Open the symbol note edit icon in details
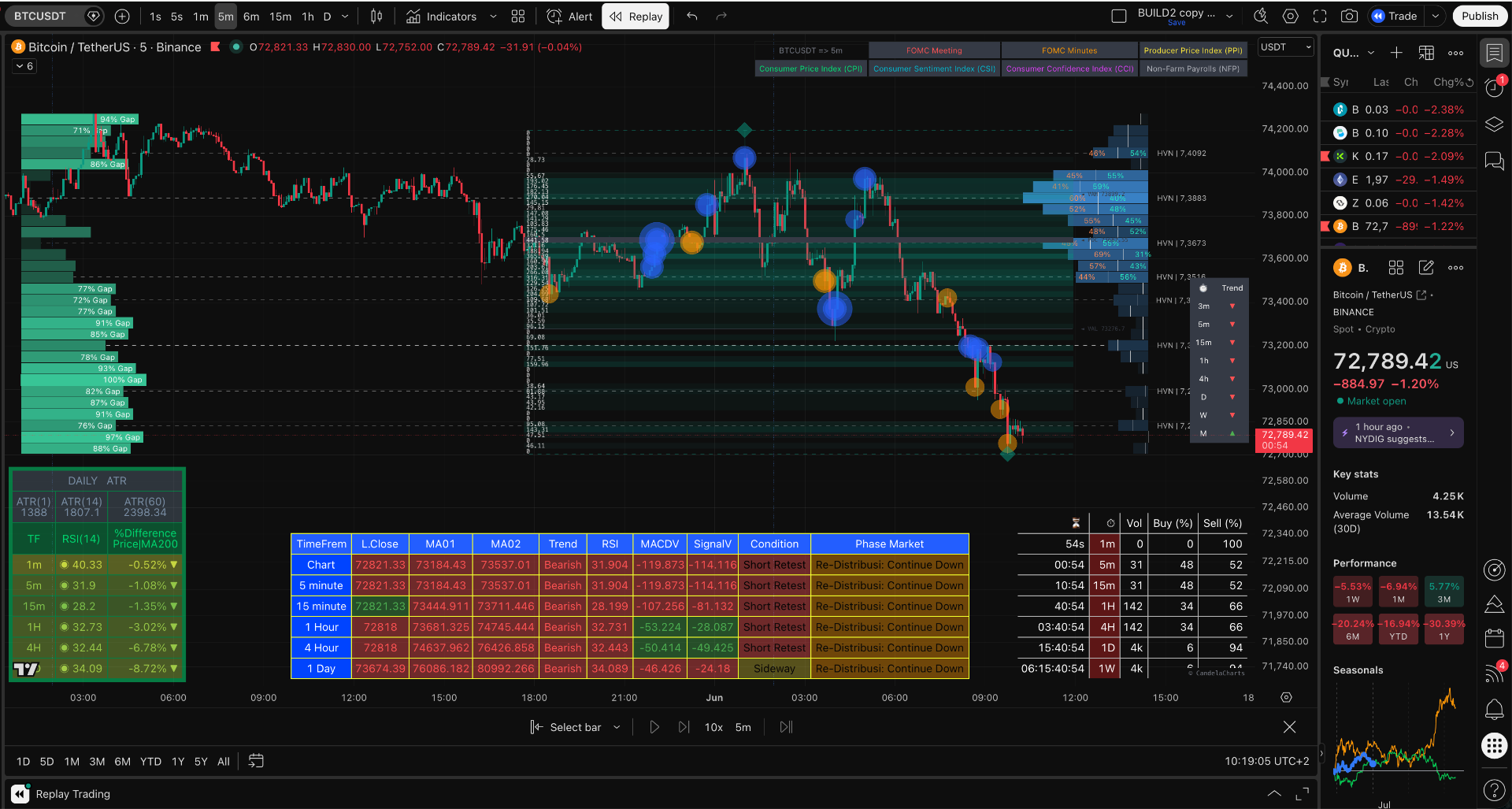The width and height of the screenshot is (1512, 809). point(1426,268)
